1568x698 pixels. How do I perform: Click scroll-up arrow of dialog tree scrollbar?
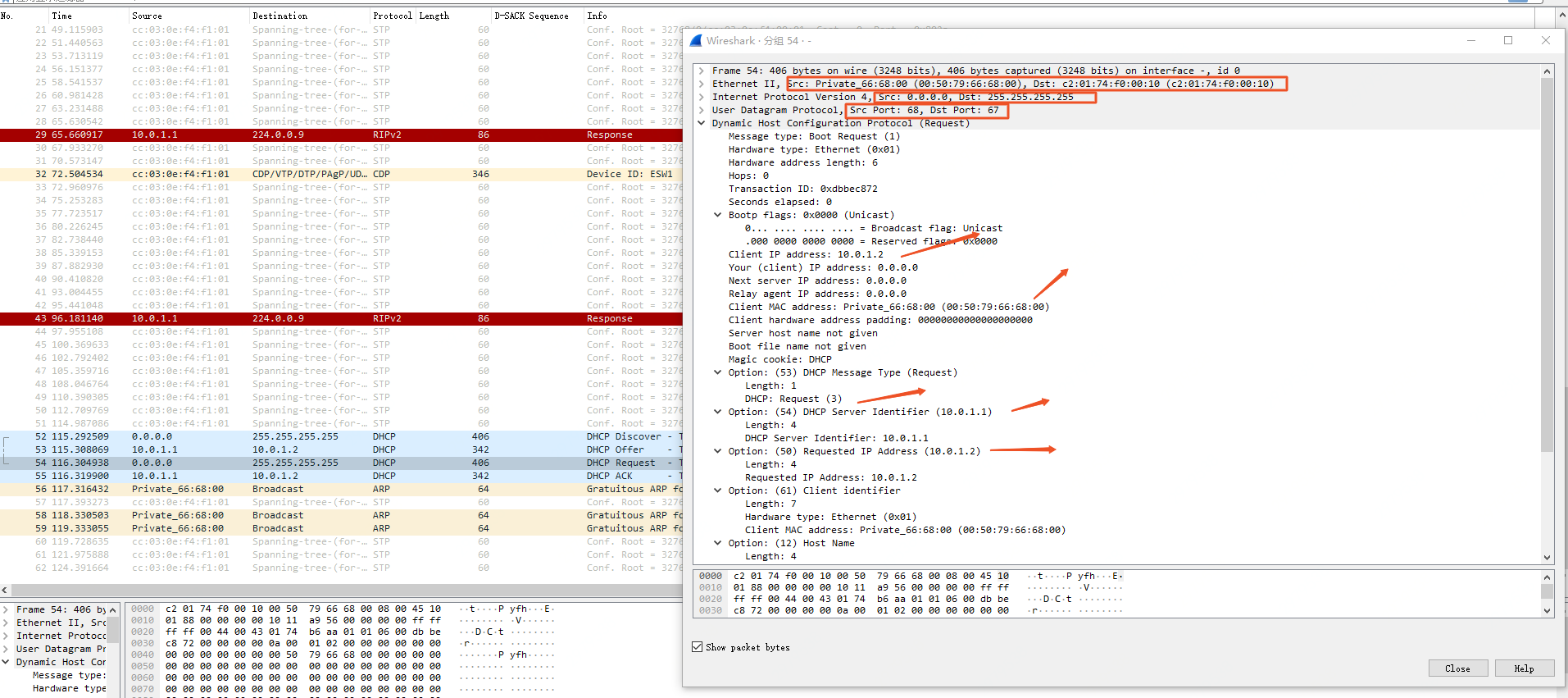(1547, 71)
